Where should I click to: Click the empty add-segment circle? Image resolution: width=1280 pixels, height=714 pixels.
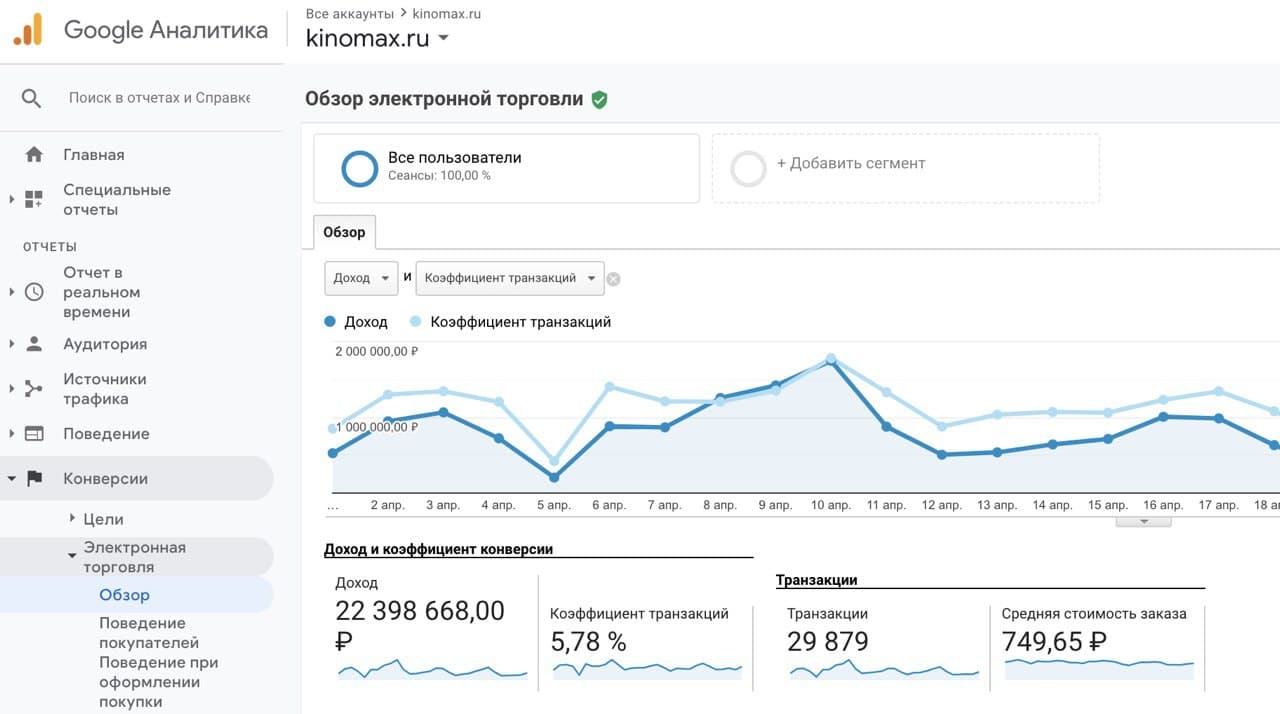click(x=748, y=168)
